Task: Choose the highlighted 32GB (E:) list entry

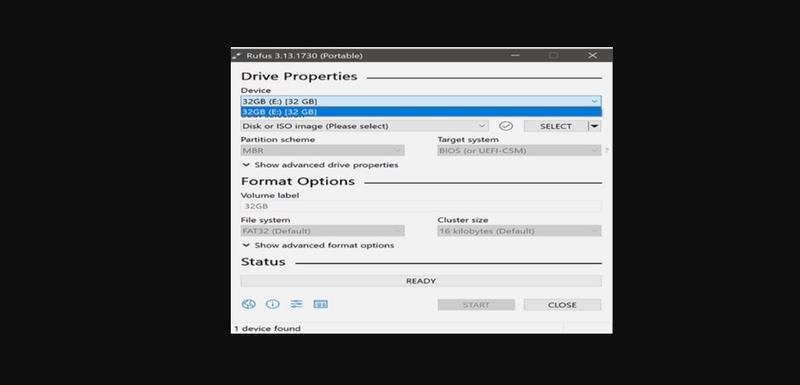Action: click(421, 112)
